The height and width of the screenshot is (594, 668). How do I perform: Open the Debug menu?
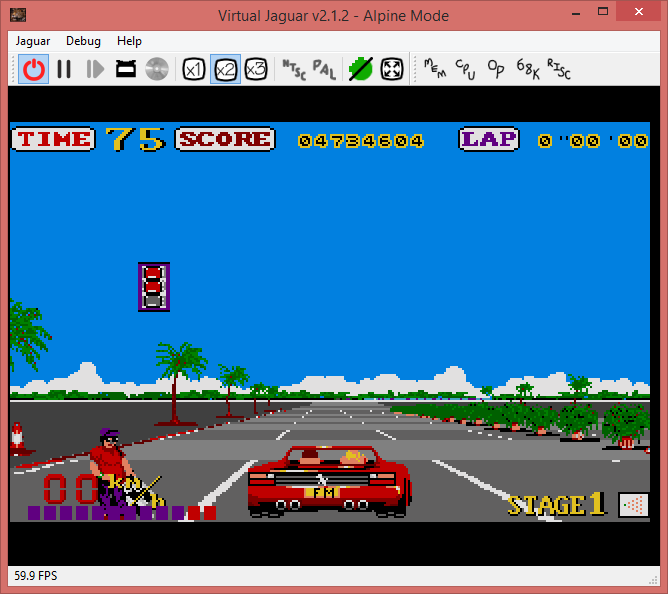point(83,41)
